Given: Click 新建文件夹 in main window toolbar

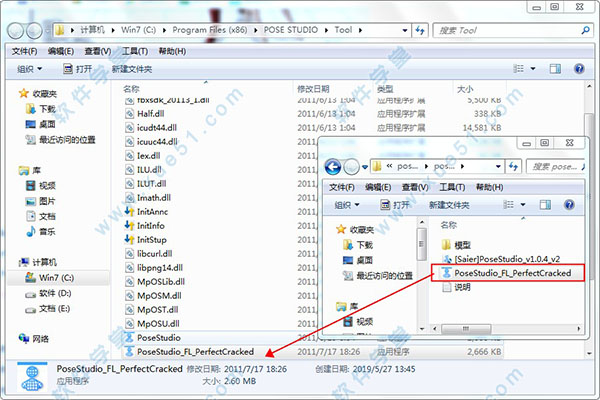Looking at the screenshot, I should click(x=132, y=69).
